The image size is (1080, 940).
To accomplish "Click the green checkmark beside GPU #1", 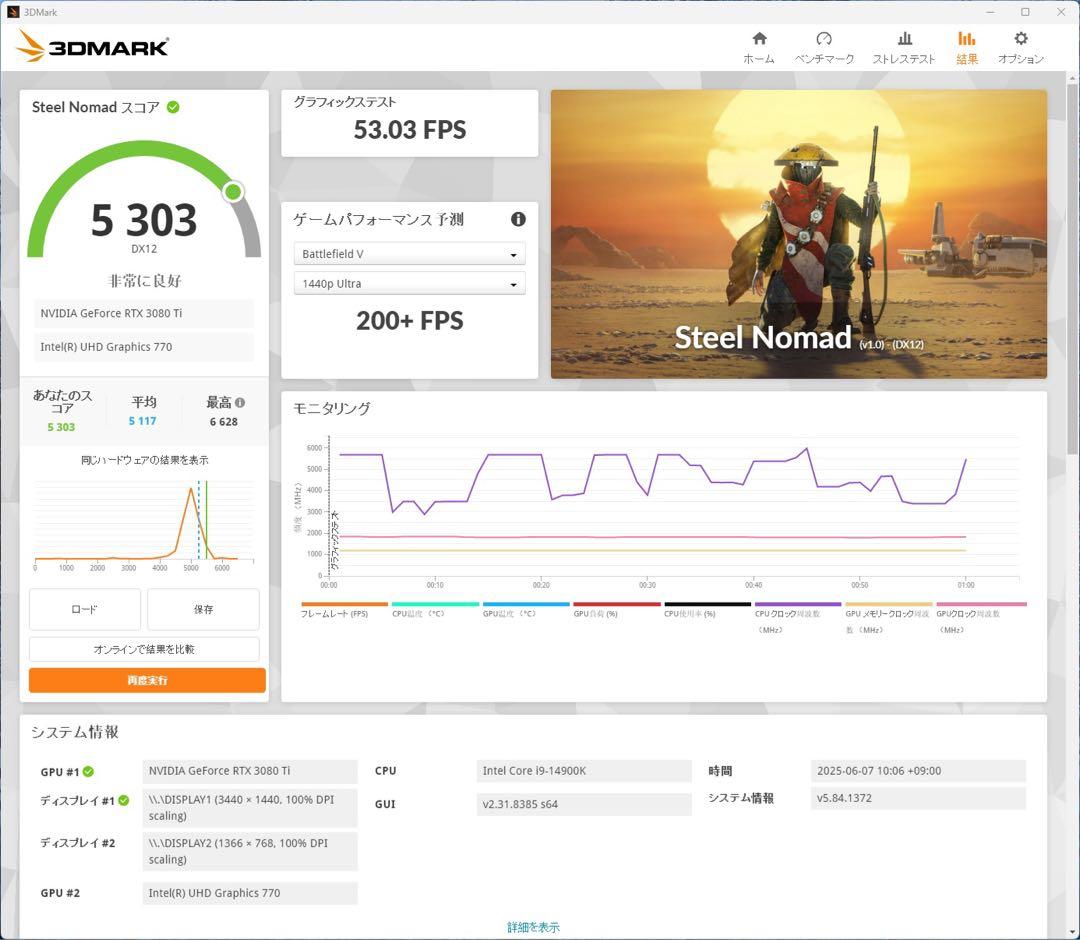I will point(89,771).
